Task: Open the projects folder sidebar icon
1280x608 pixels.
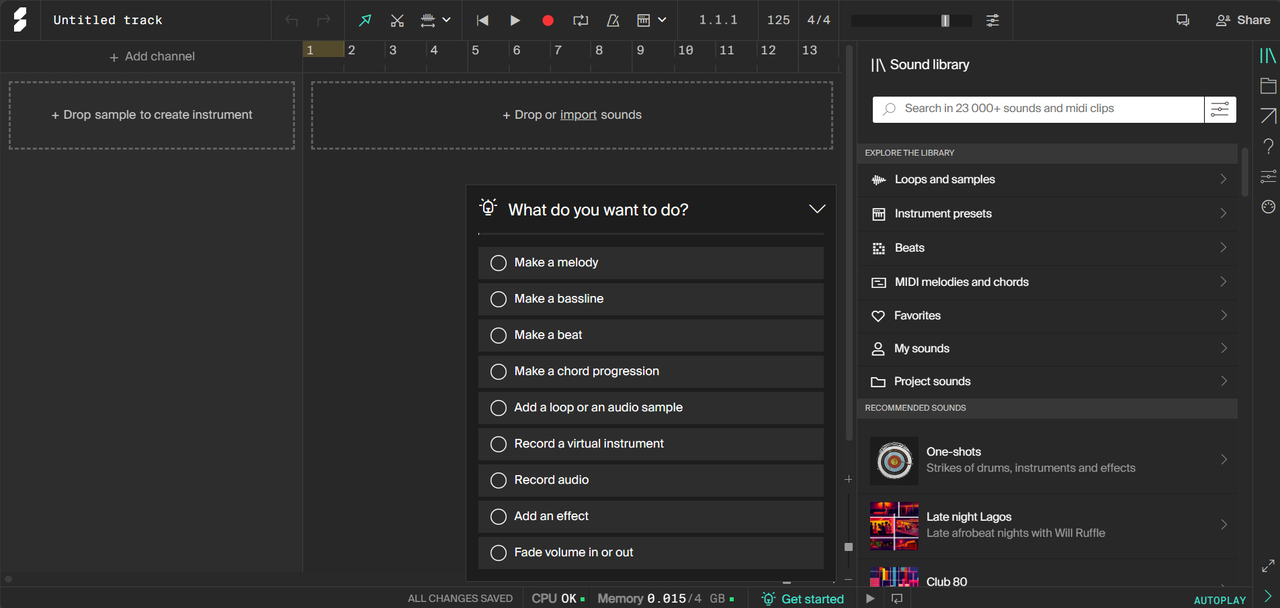Action: [1268, 86]
